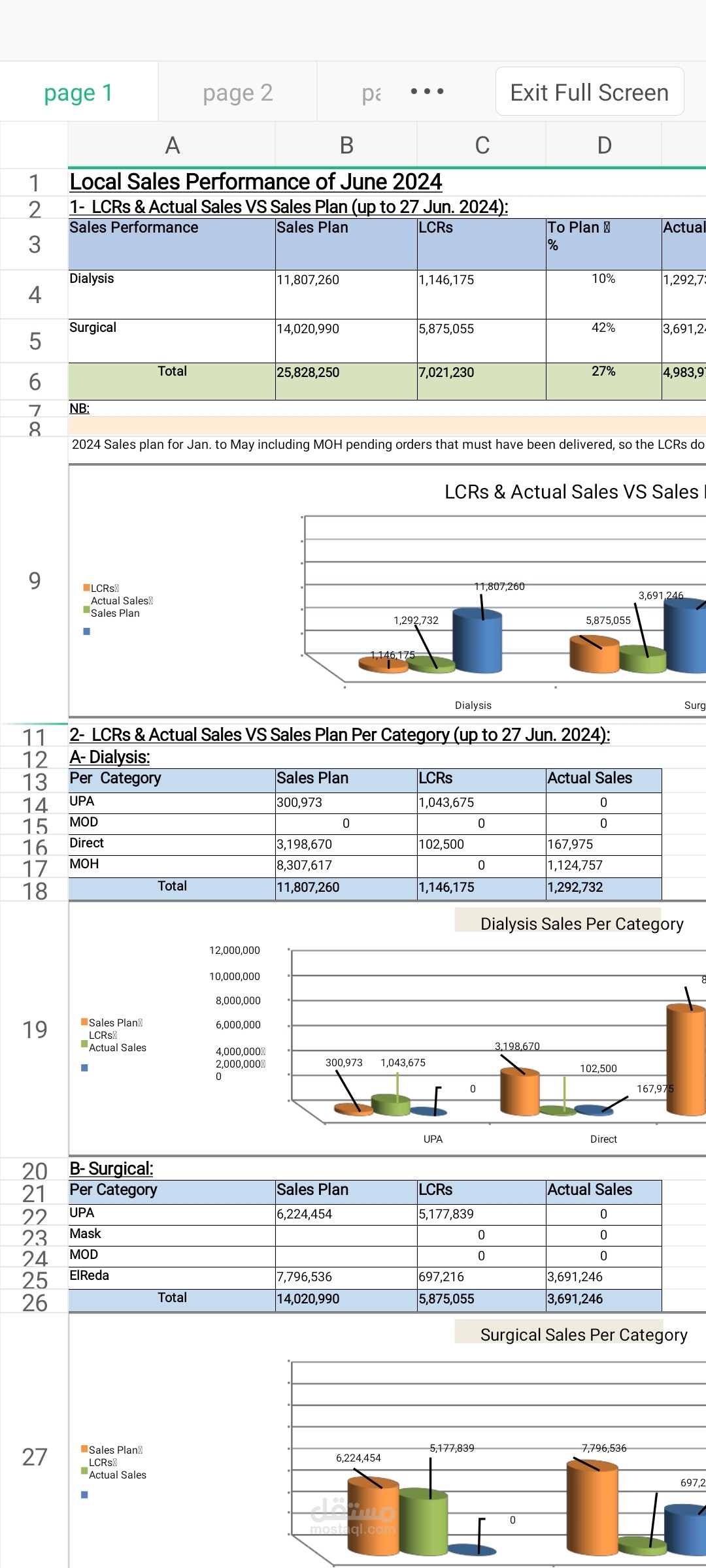Click total sales plan cell 25,828,250
The height and width of the screenshot is (1568, 706).
pyautogui.click(x=346, y=382)
